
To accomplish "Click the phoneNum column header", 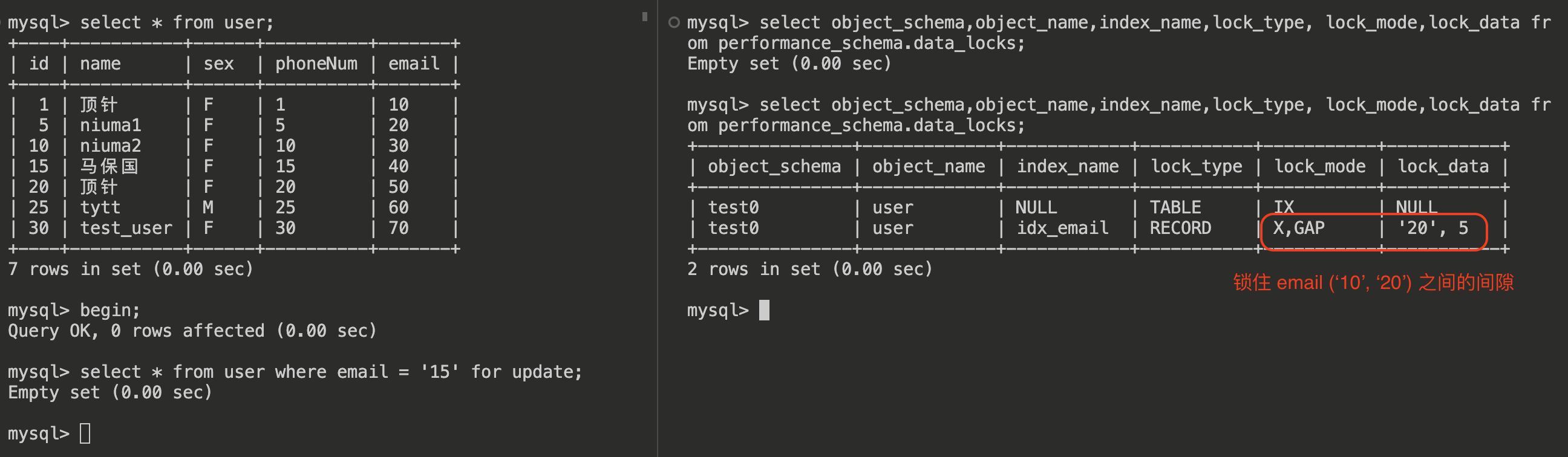I will tap(316, 64).
